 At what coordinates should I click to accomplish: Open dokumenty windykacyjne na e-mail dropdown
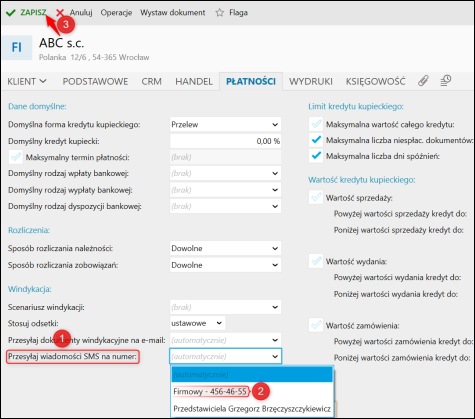tap(225, 340)
